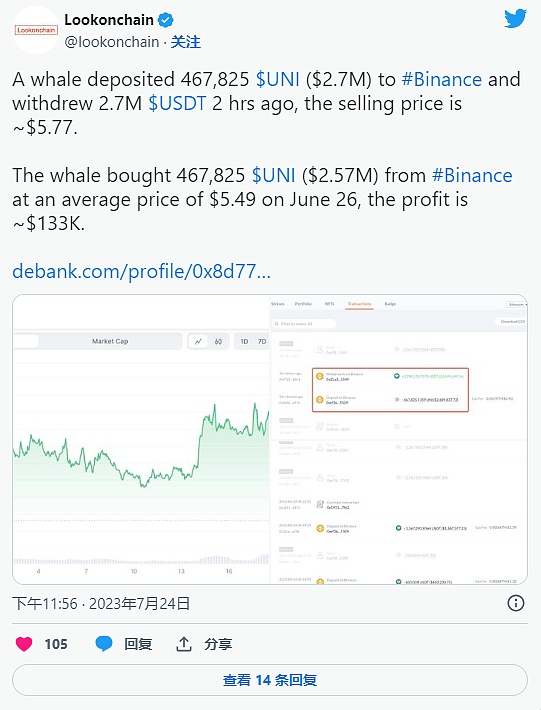Switch to the Transactions tab

(x=359, y=304)
